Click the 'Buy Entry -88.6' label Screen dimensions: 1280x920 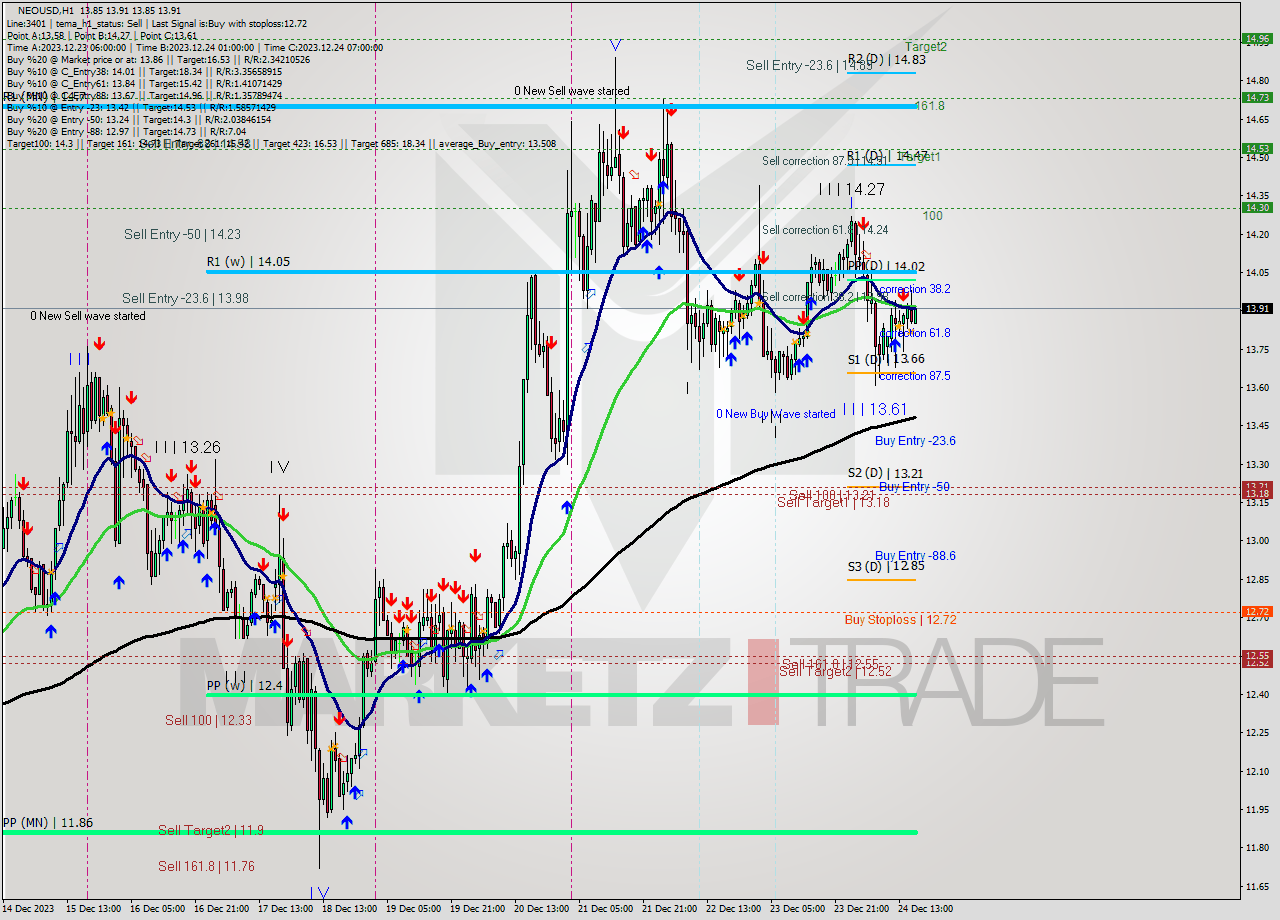tap(915, 555)
